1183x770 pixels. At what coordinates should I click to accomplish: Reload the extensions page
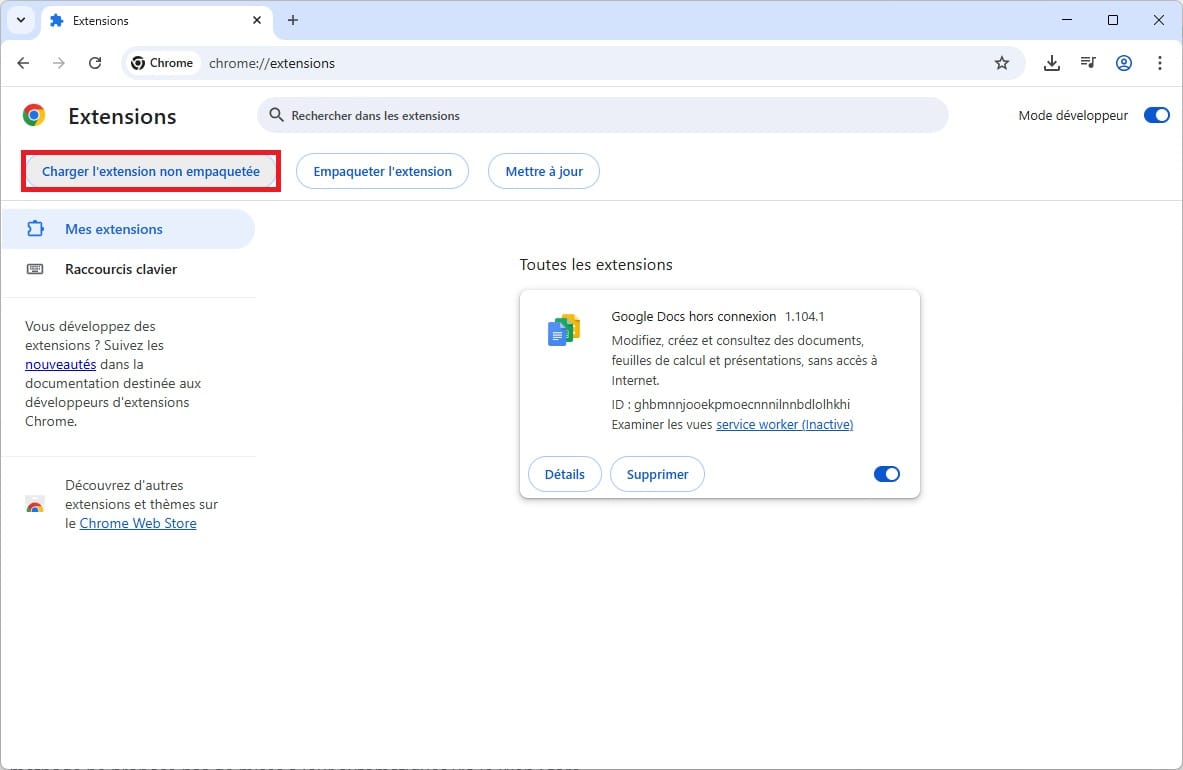pos(95,63)
